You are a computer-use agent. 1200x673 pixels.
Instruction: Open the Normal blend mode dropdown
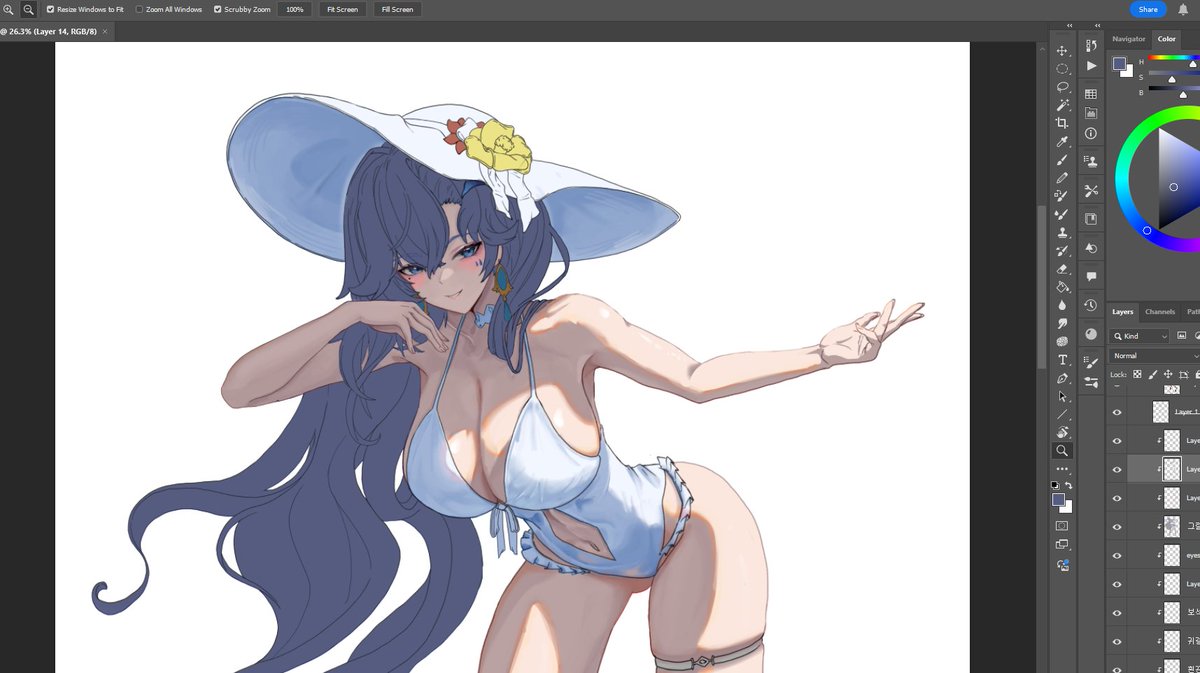tap(1155, 356)
